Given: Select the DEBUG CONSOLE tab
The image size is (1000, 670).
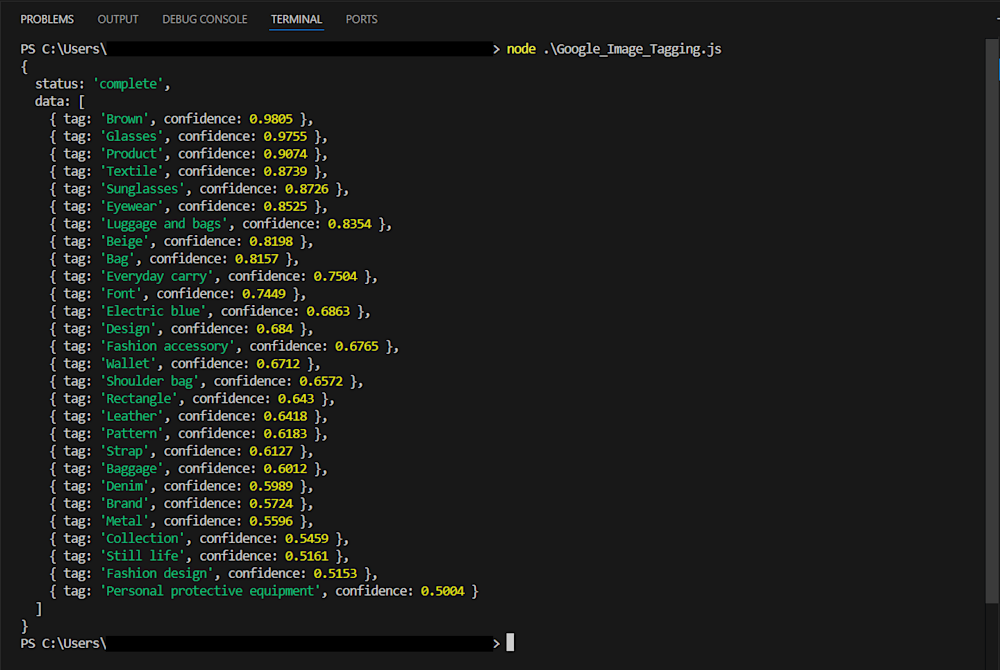Looking at the screenshot, I should pos(205,19).
